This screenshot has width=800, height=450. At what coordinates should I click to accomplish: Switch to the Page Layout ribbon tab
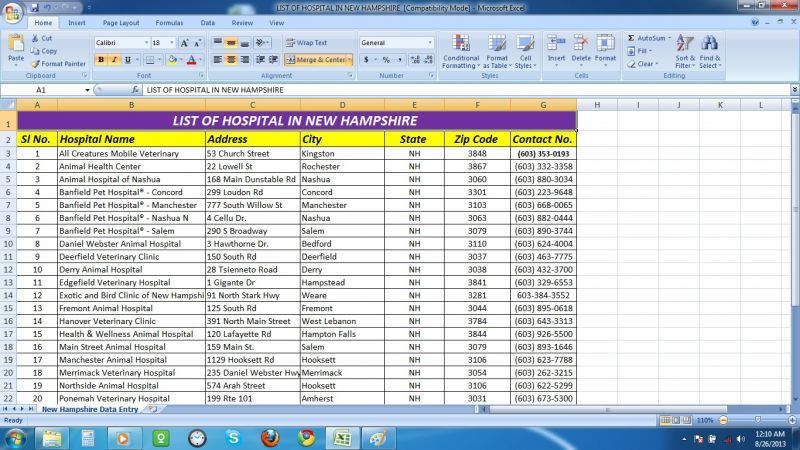[x=121, y=22]
